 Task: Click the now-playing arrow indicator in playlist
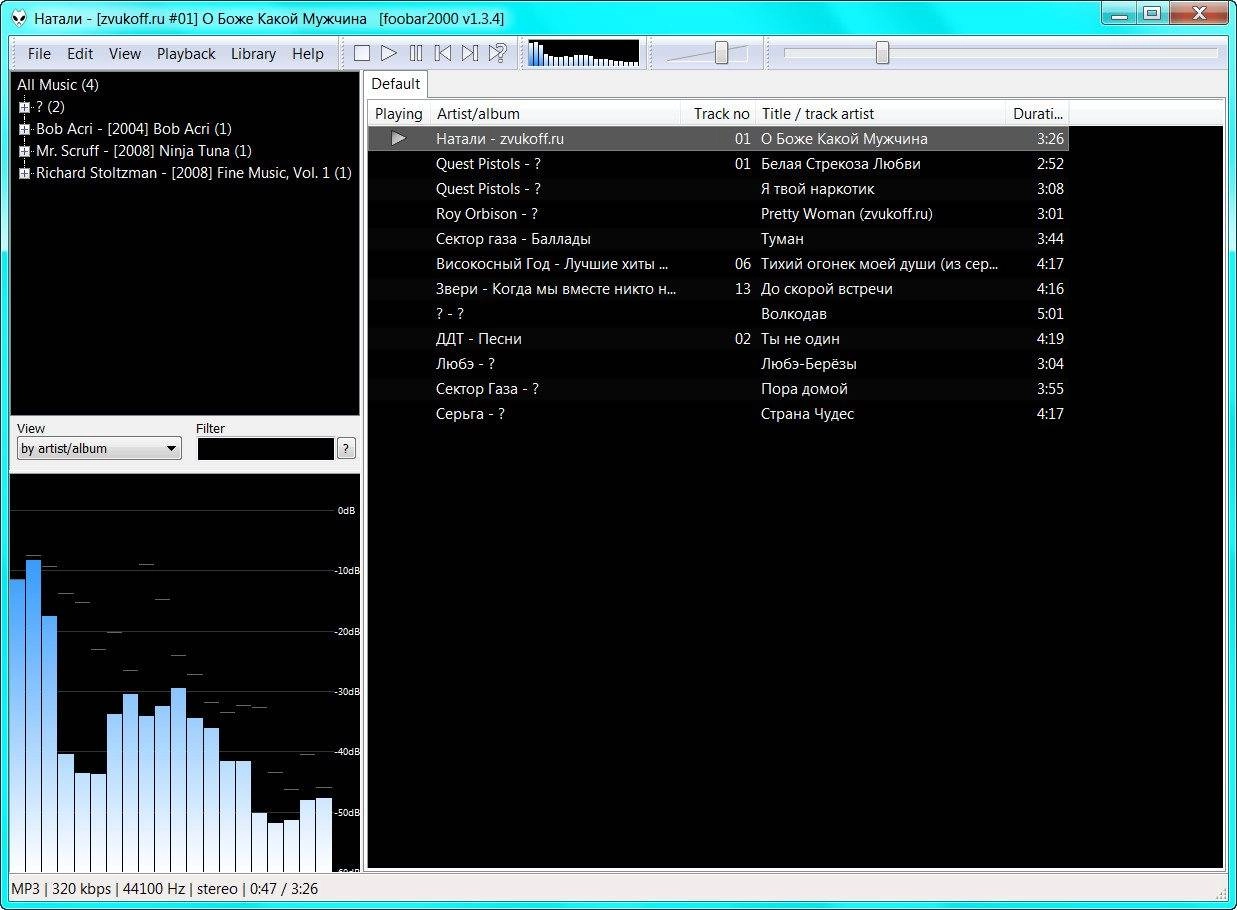point(399,138)
